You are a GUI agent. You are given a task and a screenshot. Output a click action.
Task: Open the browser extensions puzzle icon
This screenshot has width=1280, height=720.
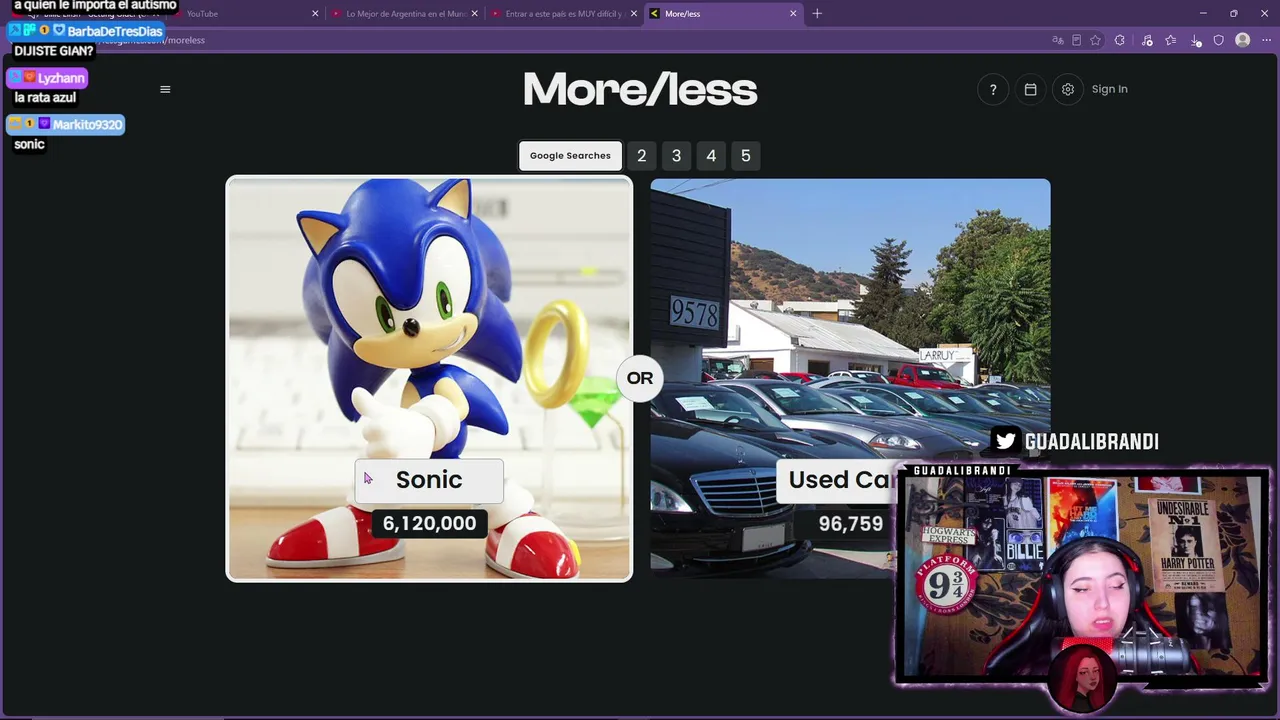pos(1120,40)
